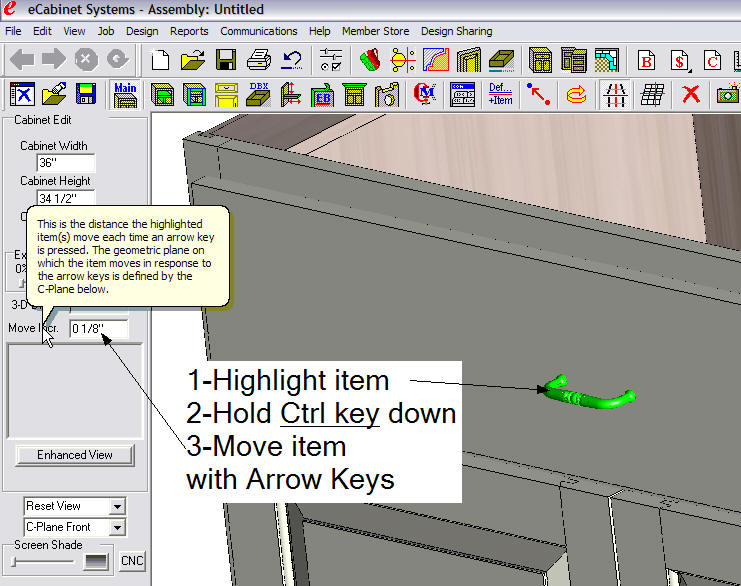741x586 pixels.
Task: Click the Def... +Item icon
Action: tap(500, 94)
